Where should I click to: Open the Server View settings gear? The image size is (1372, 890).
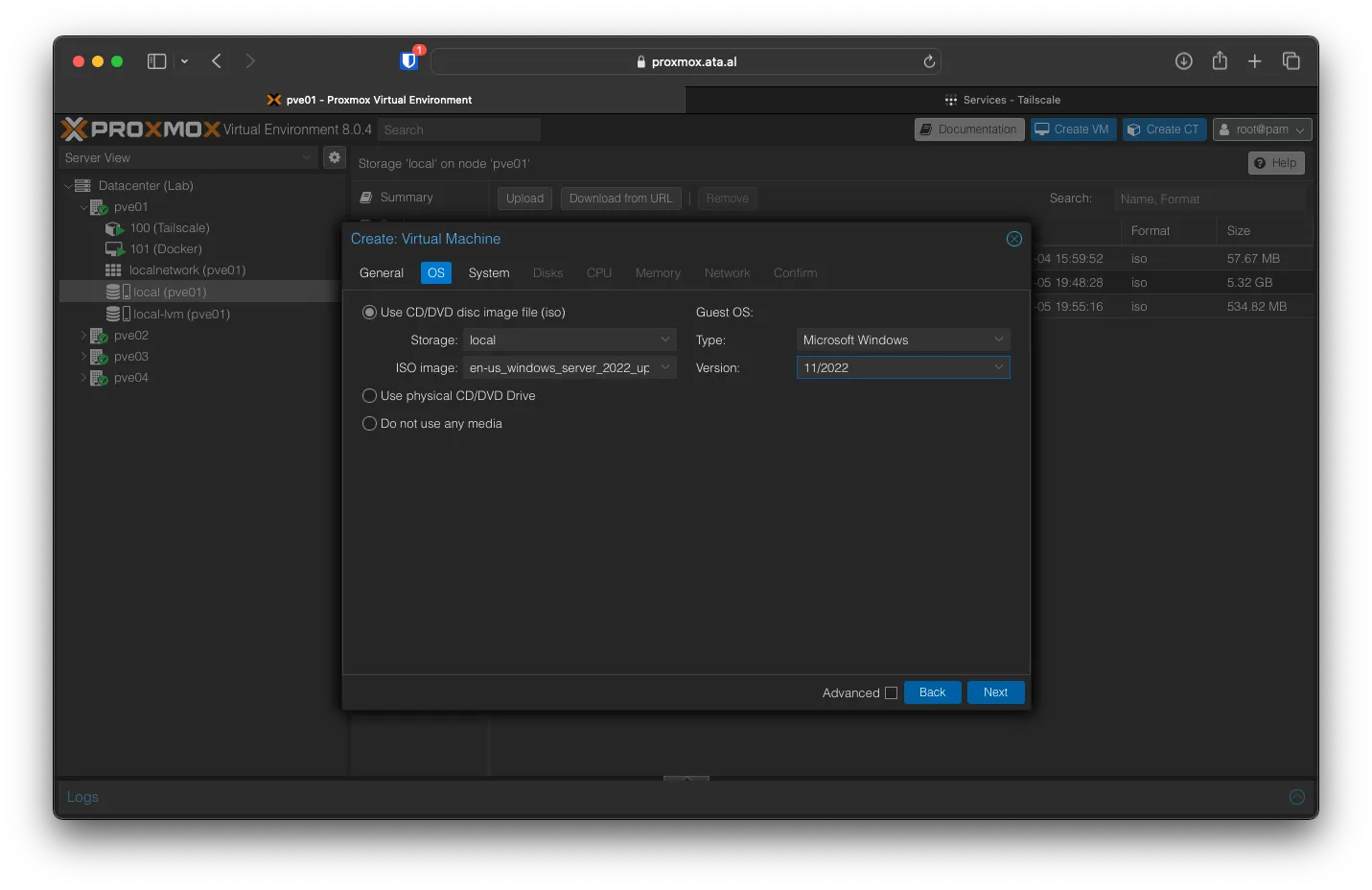[x=335, y=157]
